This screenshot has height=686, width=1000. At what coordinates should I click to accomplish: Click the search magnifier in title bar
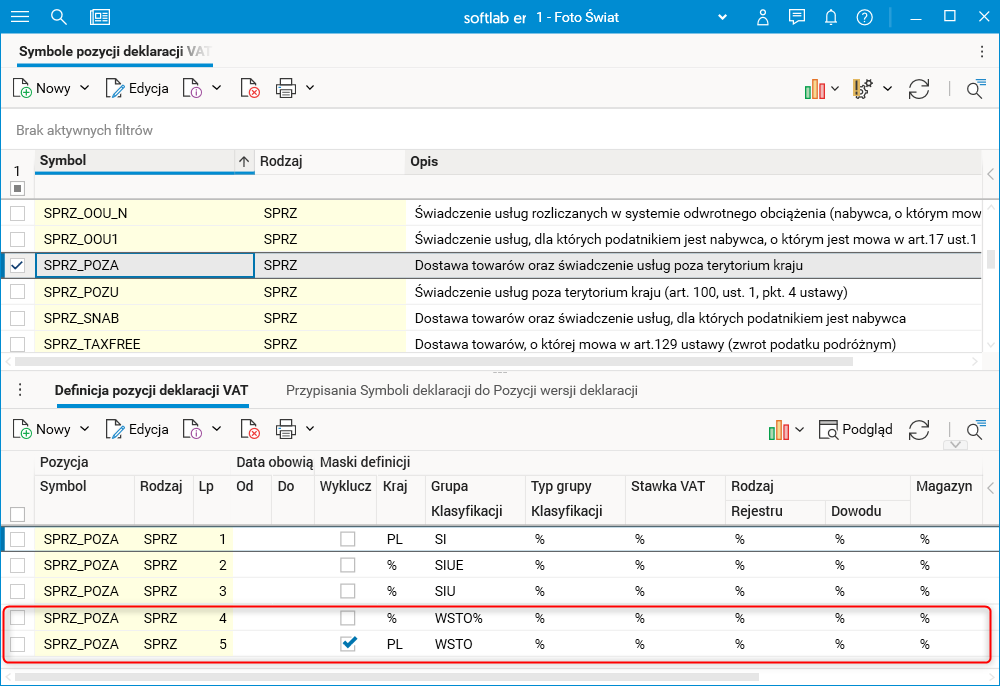(x=59, y=17)
